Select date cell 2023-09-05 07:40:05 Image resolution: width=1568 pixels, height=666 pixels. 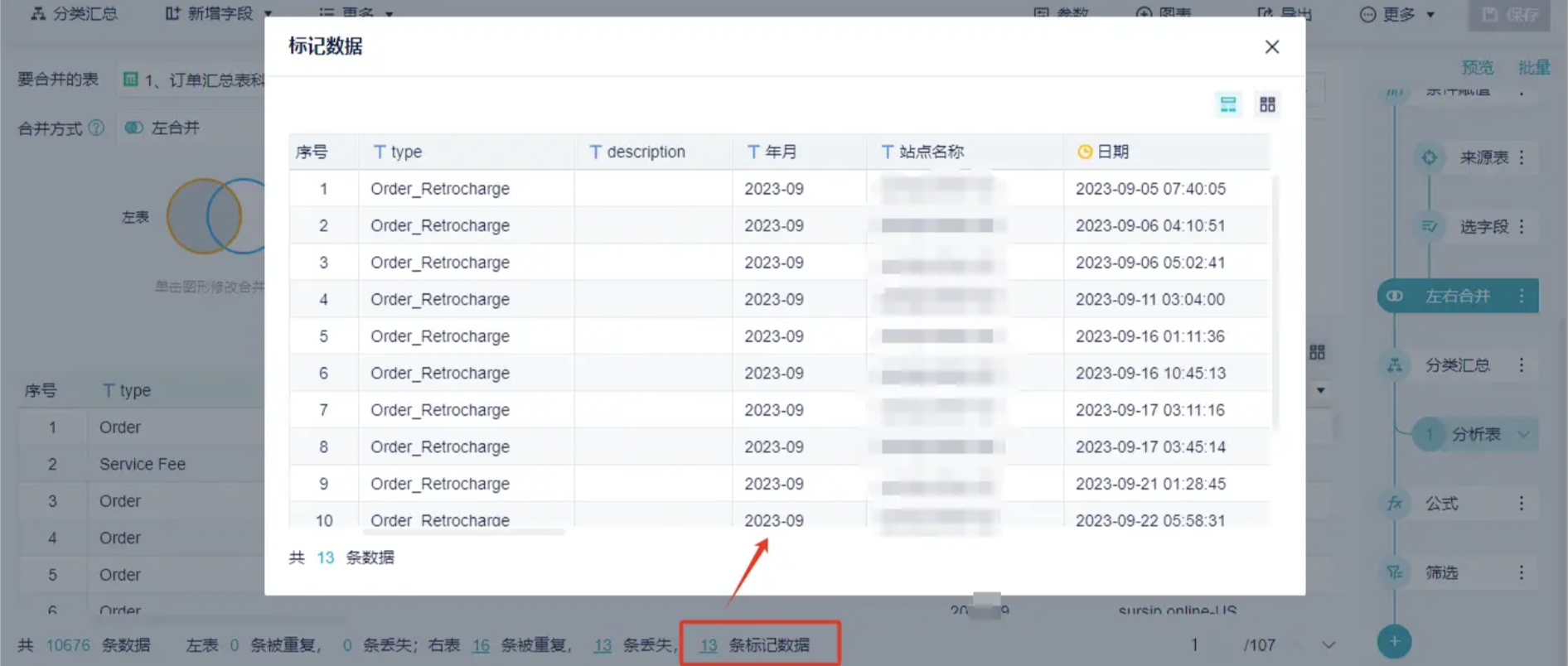(x=1150, y=189)
